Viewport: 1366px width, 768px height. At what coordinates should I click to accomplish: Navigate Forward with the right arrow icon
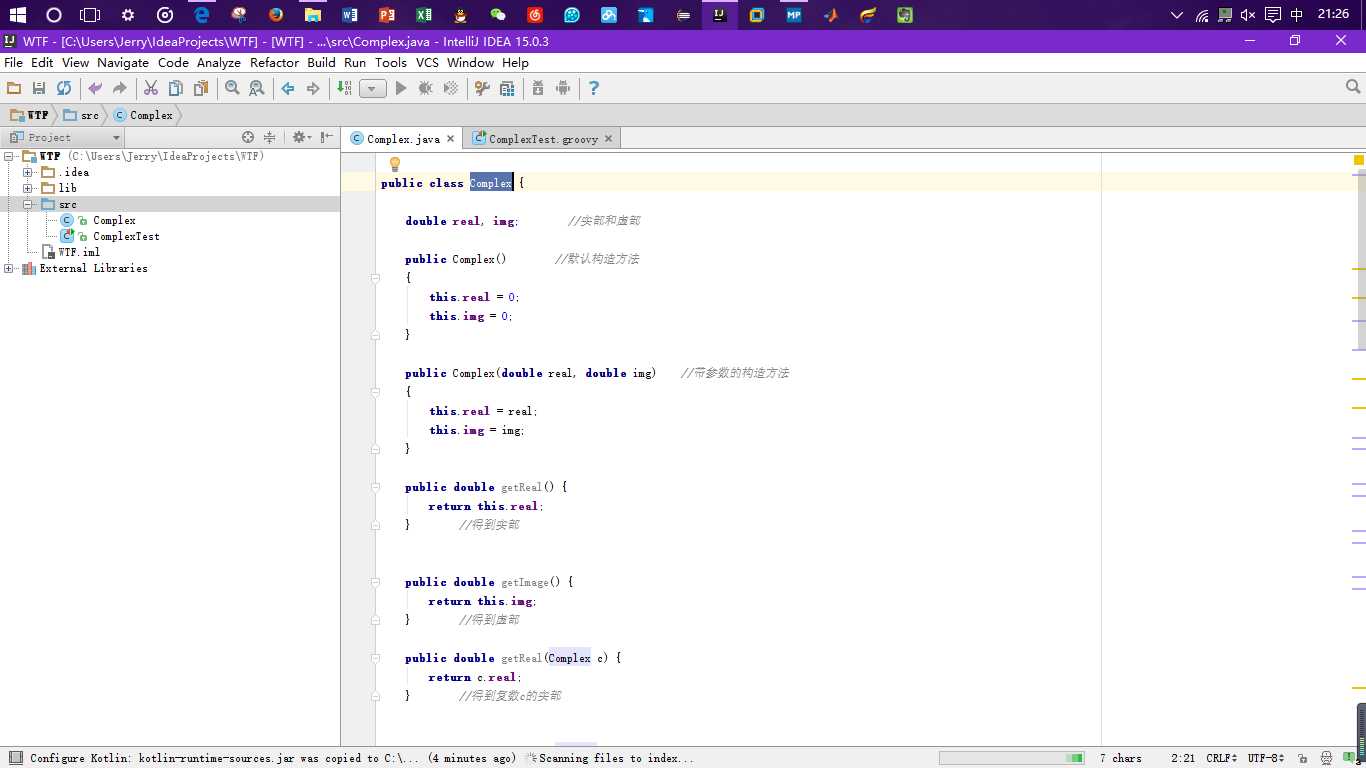pos(313,88)
